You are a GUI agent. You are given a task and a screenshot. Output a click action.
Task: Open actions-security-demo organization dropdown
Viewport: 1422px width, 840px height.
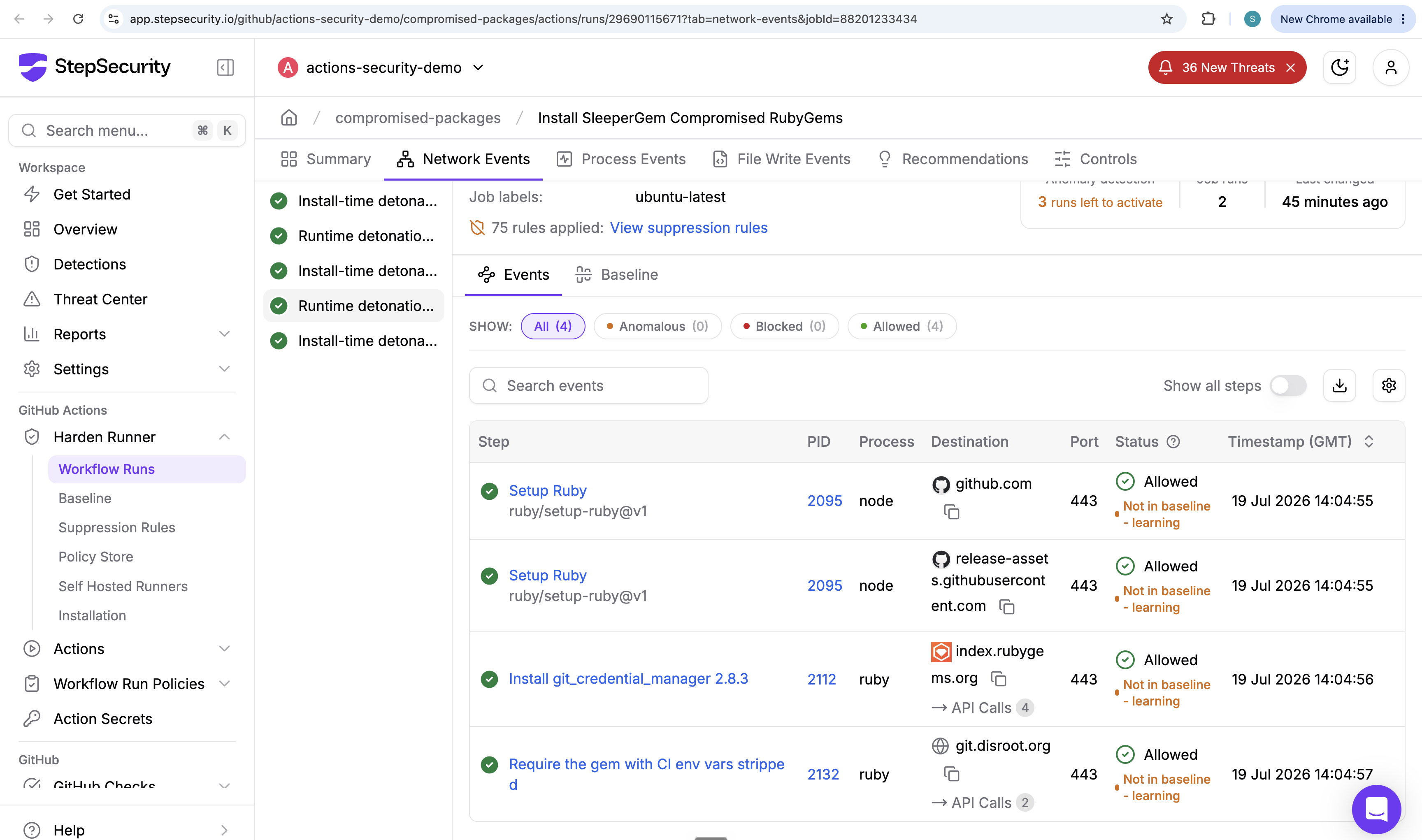coord(381,67)
